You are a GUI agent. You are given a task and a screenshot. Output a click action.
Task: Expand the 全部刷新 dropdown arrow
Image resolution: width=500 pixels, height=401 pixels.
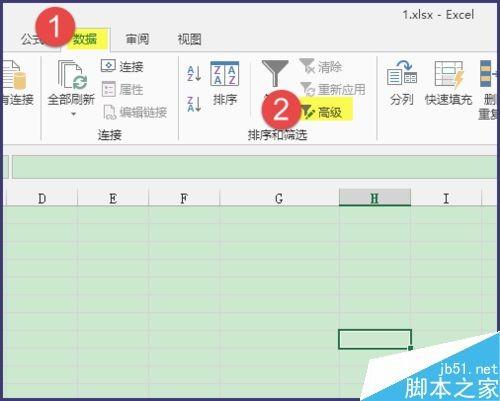tap(73, 114)
